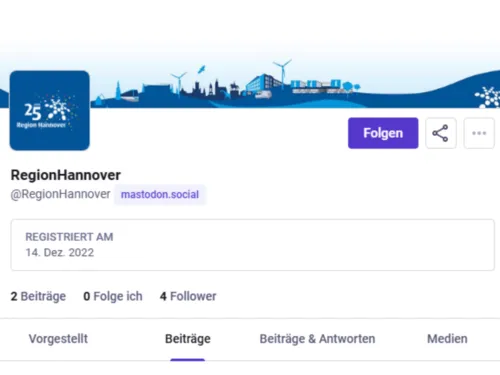Viewport: 500px width, 375px height.
Task: Switch to Beiträge & Antworten tab
Action: tap(317, 339)
